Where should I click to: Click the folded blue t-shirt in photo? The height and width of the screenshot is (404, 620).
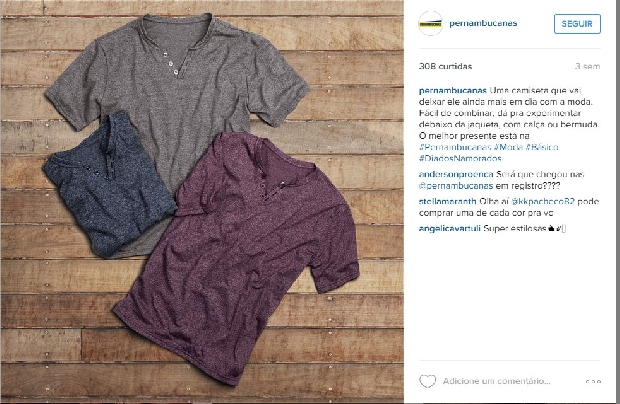[x=109, y=184]
